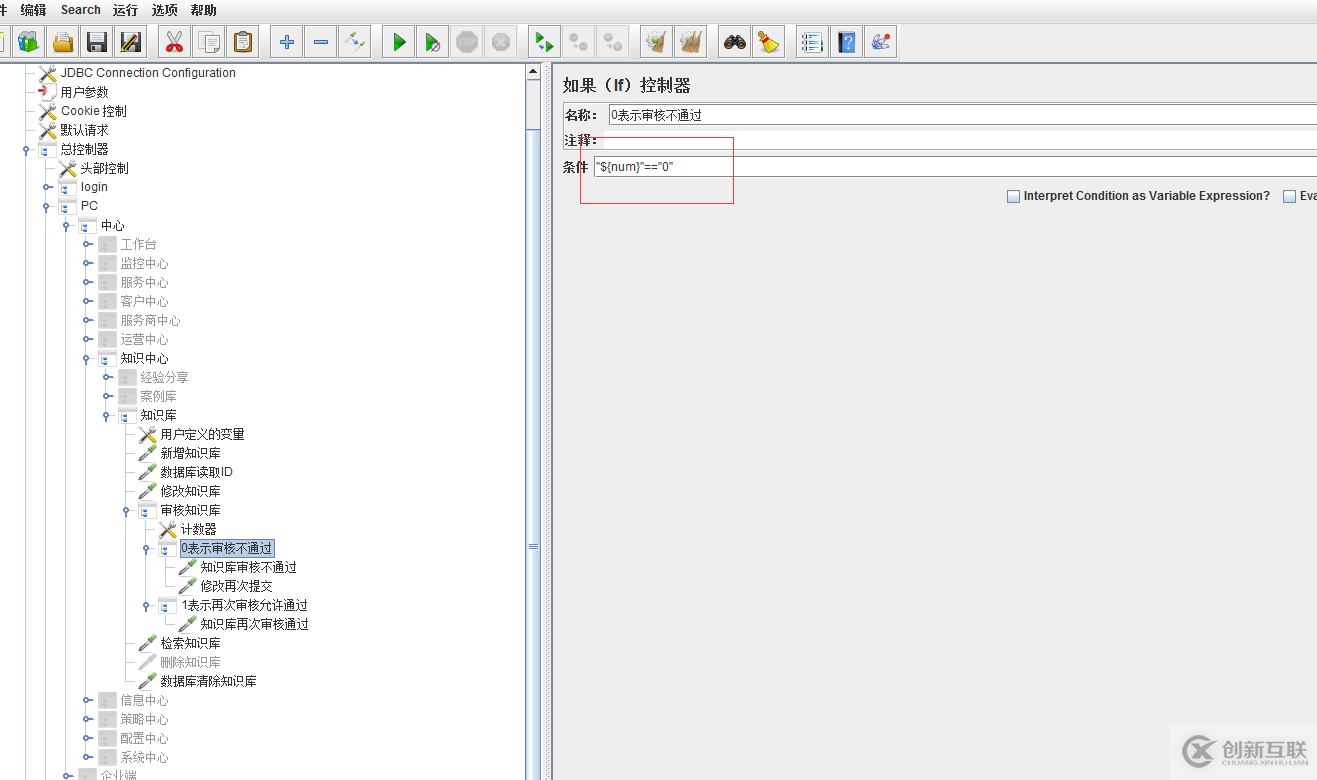
Task: Click the red Stop test icon
Action: click(x=467, y=42)
